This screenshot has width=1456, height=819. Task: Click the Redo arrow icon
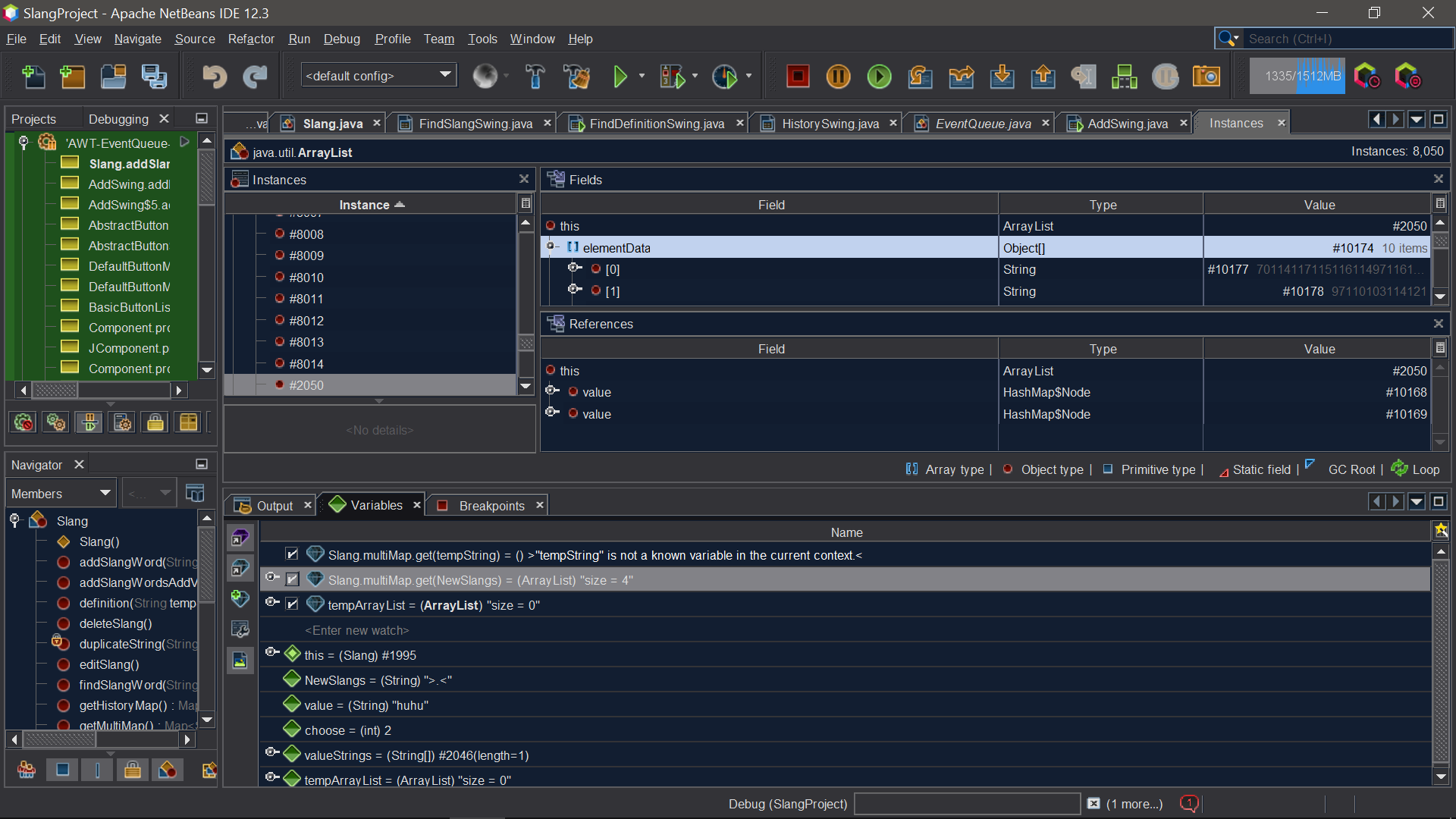(x=255, y=77)
